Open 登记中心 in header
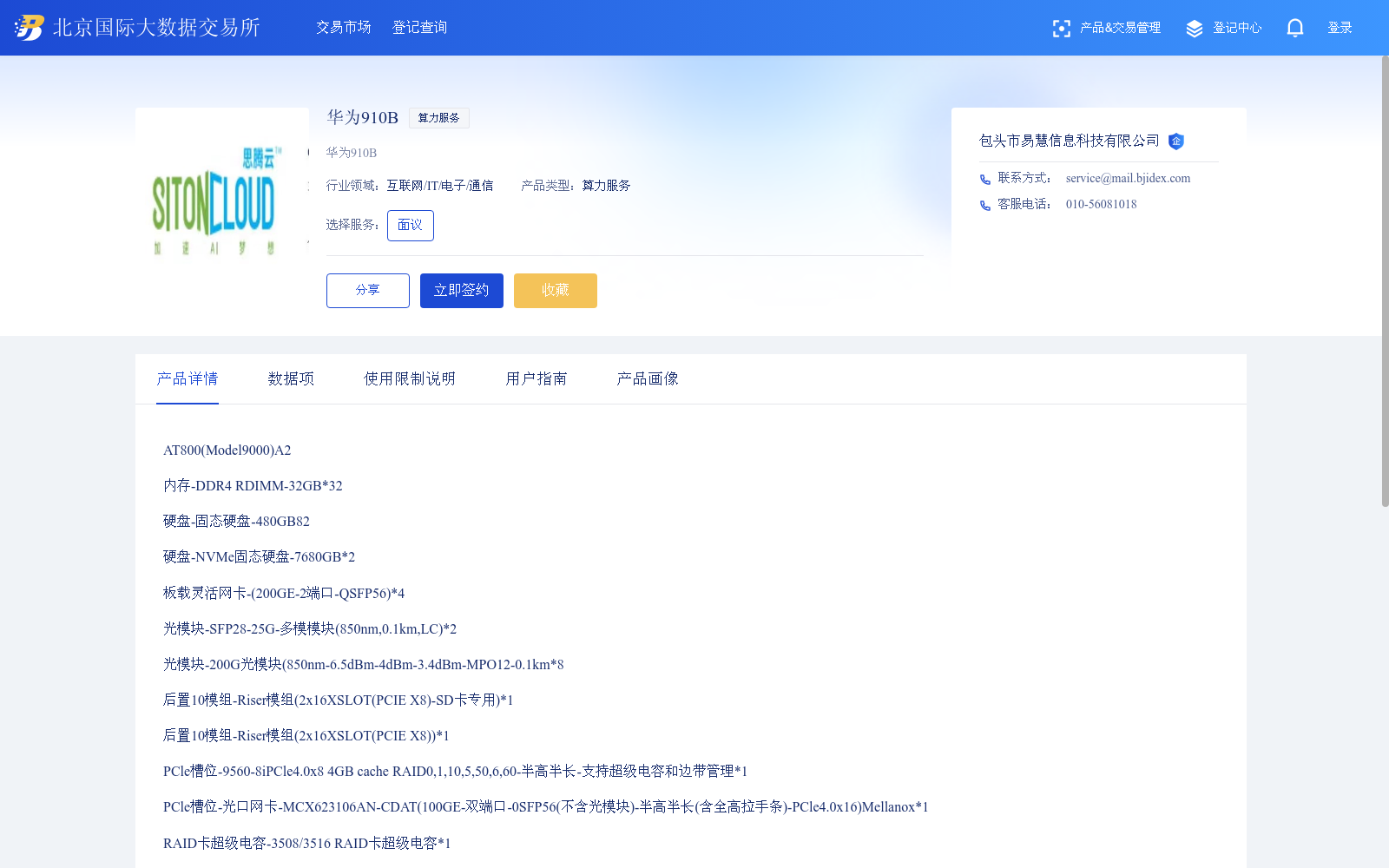Viewport: 1389px width, 868px height. [x=1237, y=28]
